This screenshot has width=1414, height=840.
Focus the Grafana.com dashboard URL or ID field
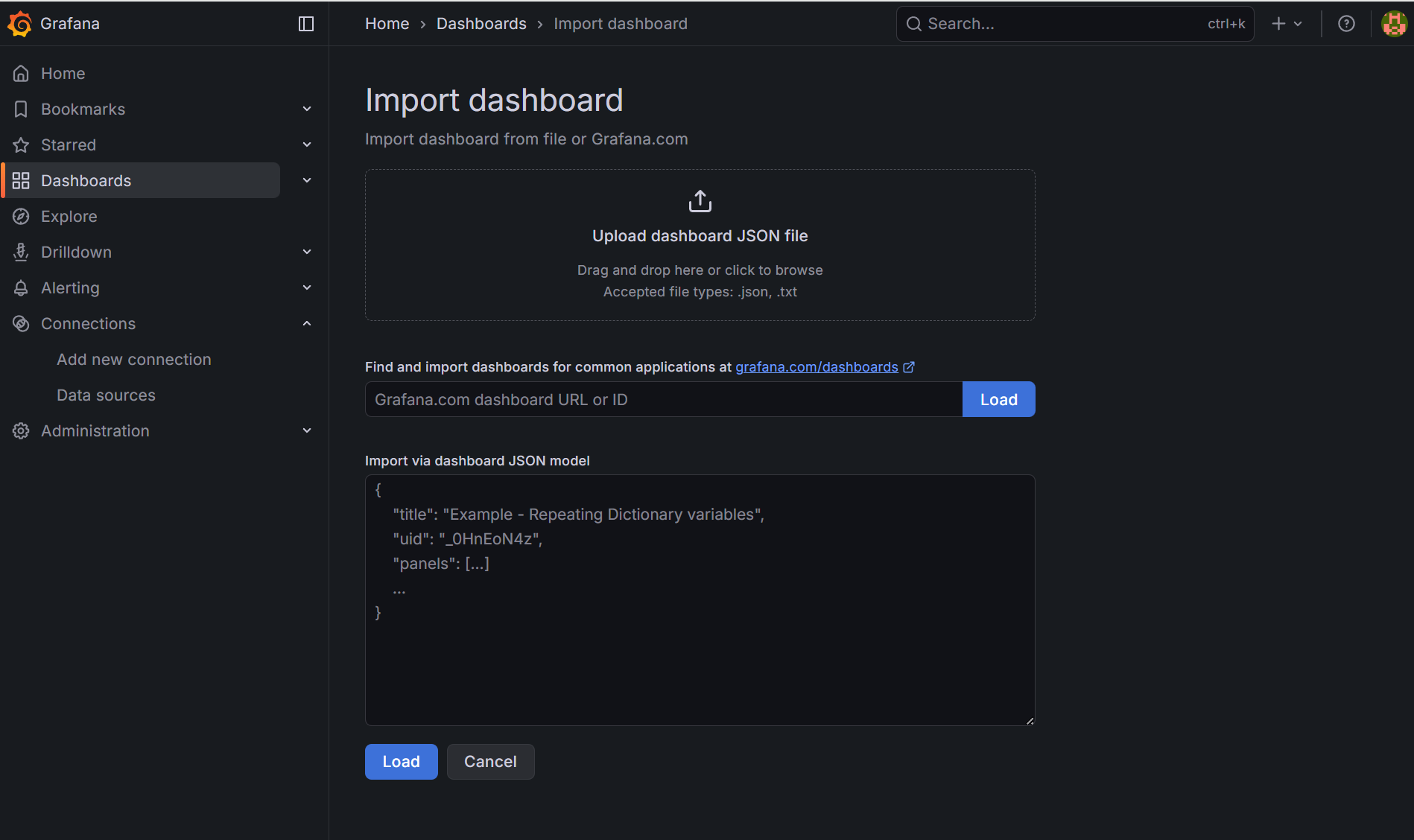point(664,399)
